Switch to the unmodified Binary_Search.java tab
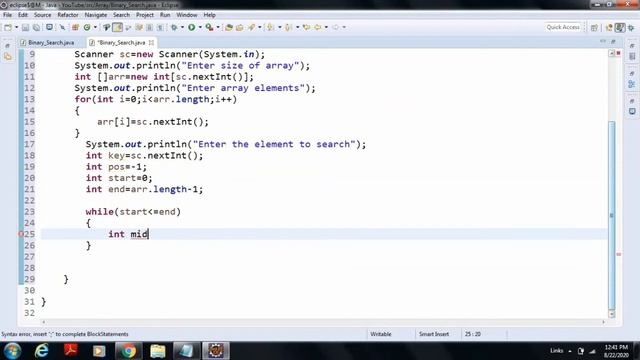This screenshot has width=640, height=360. [x=47, y=42]
